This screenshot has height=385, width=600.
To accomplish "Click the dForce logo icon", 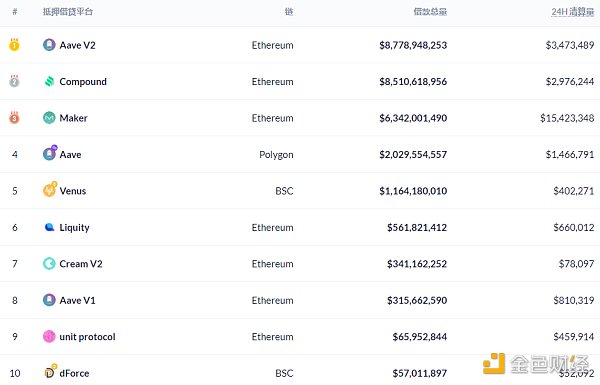I will (50, 372).
